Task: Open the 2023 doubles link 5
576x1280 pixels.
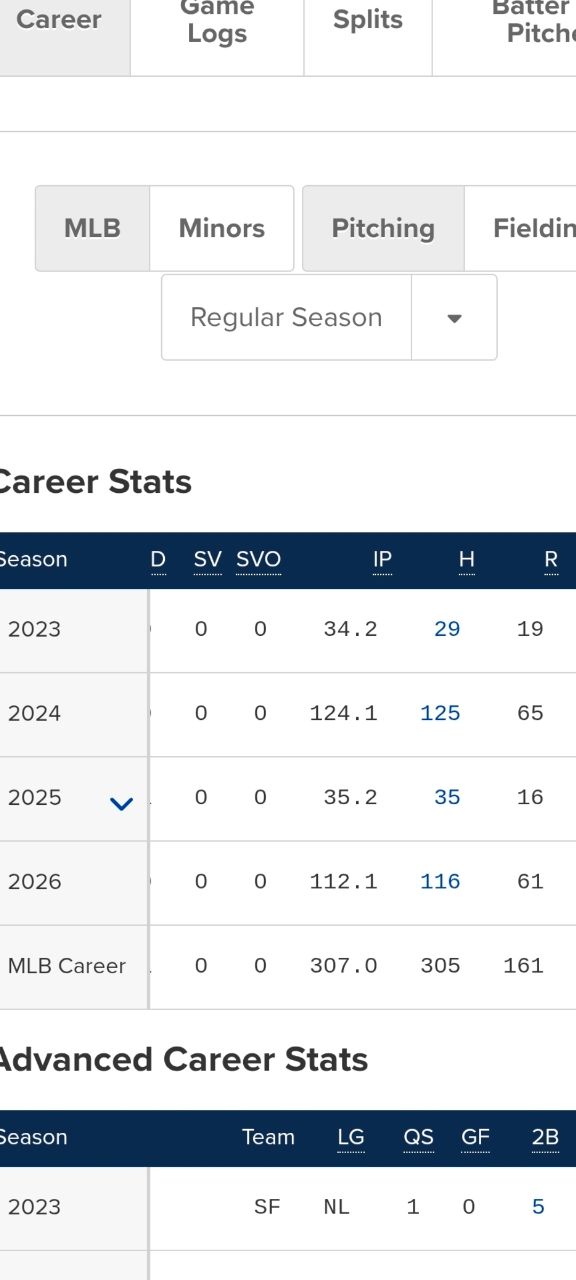Action: 538,1207
